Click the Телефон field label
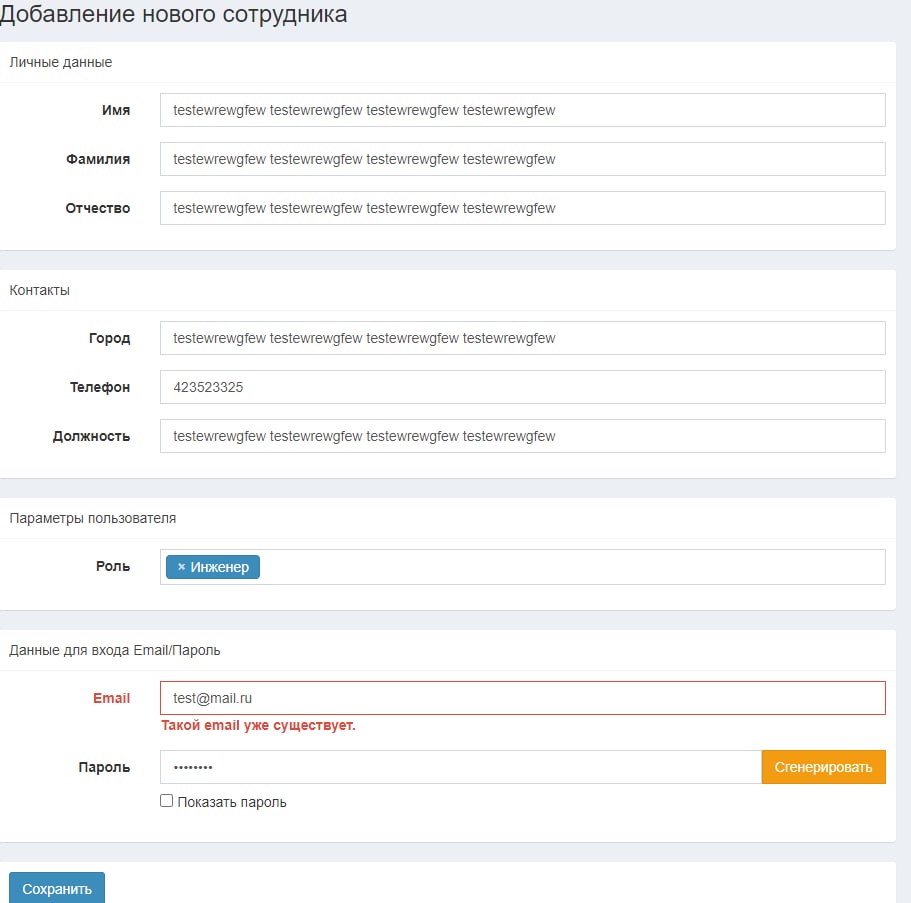This screenshot has height=903, width=911. pyautogui.click(x=100, y=387)
